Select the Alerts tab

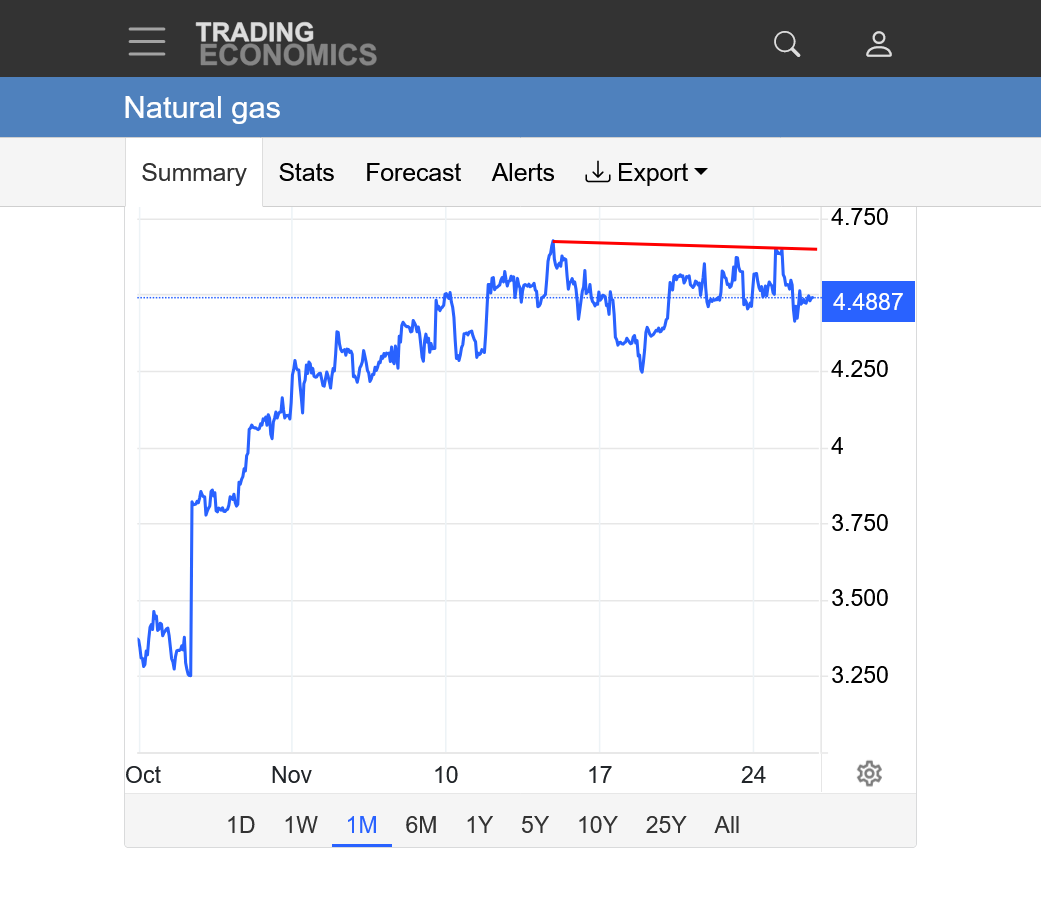[x=523, y=173]
